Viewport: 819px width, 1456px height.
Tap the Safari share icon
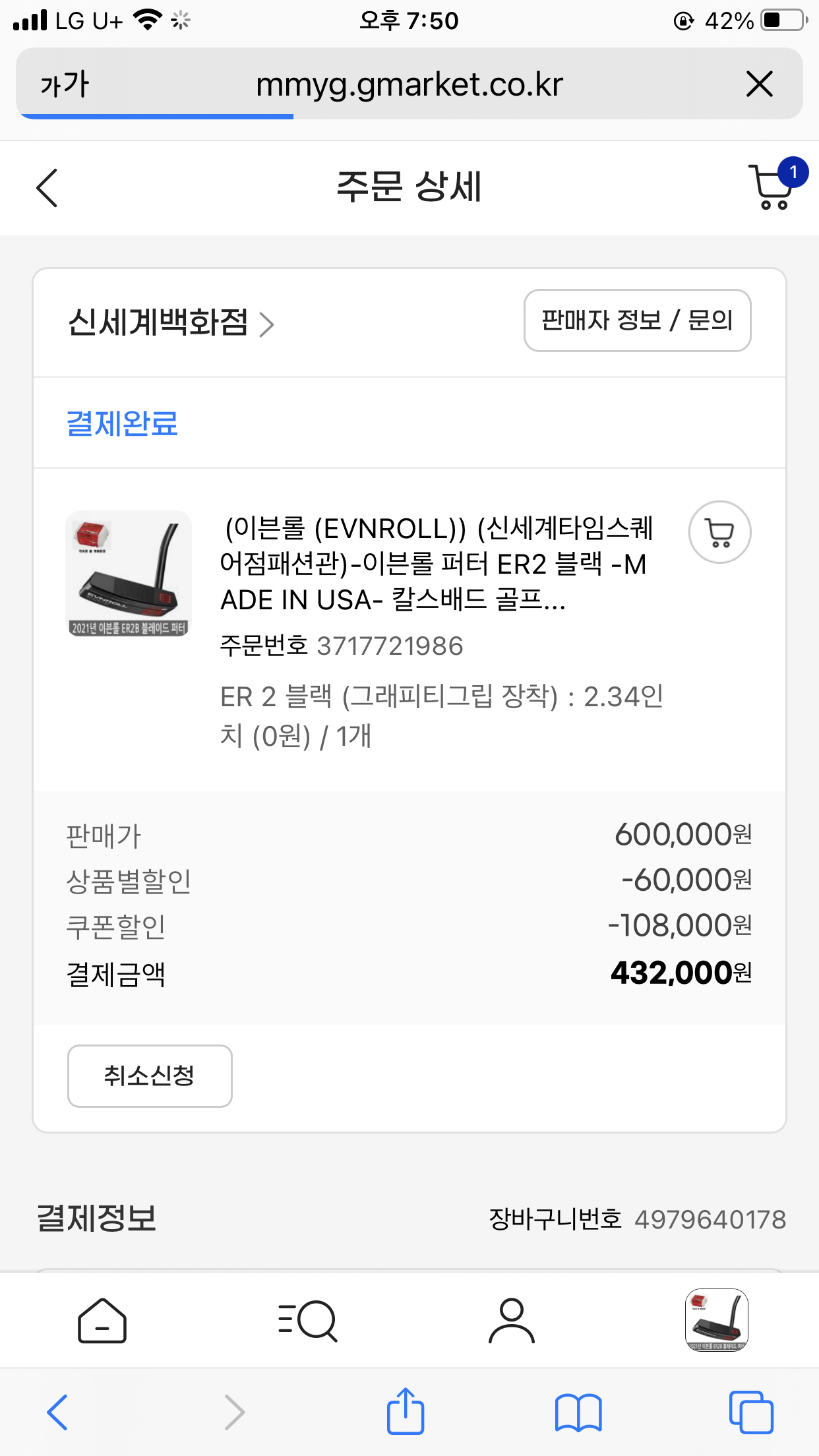pyautogui.click(x=405, y=1412)
